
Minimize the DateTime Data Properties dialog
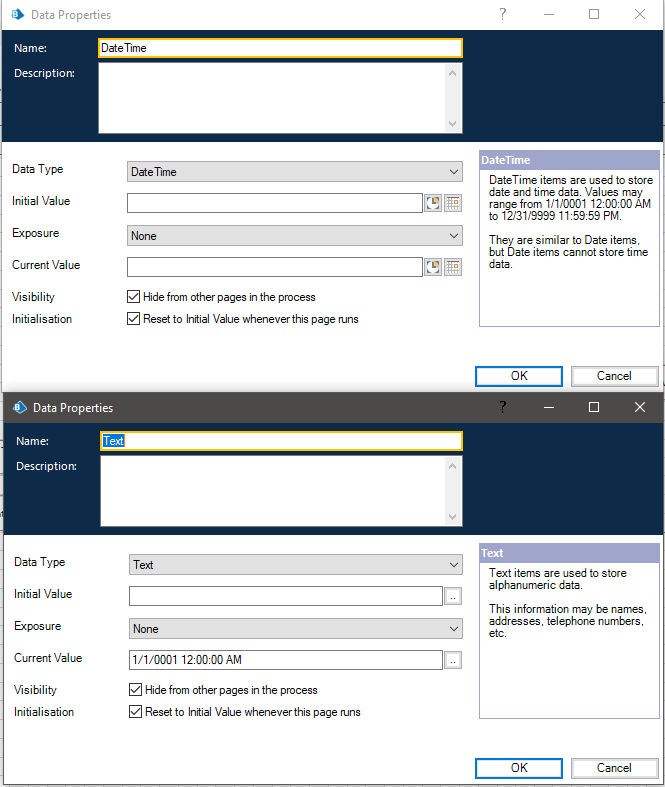pyautogui.click(x=549, y=14)
